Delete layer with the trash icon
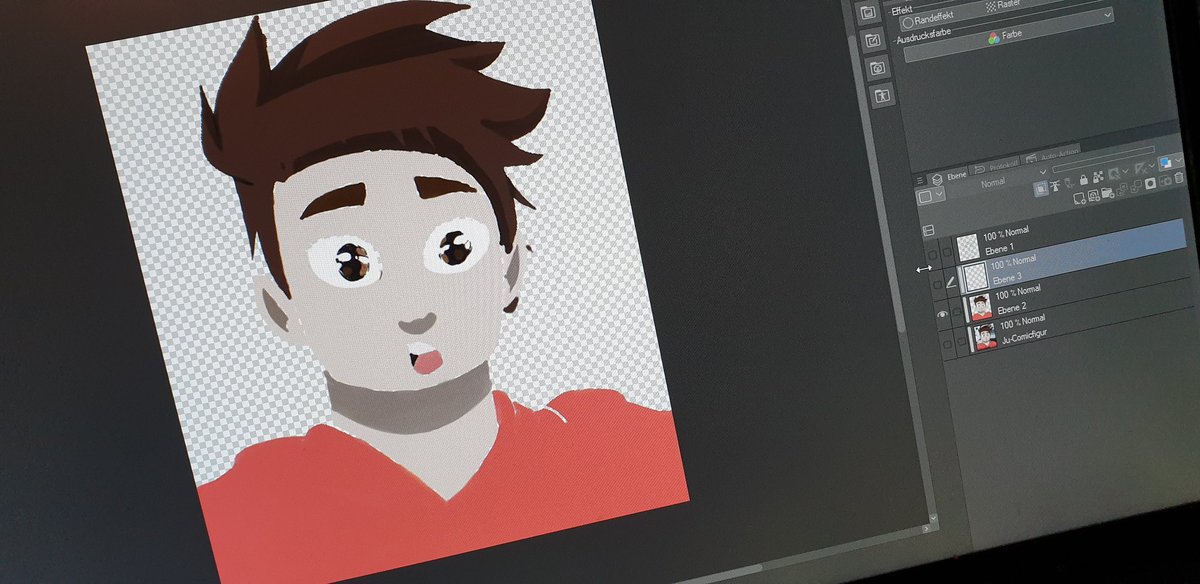The height and width of the screenshot is (584, 1200). click(1179, 177)
